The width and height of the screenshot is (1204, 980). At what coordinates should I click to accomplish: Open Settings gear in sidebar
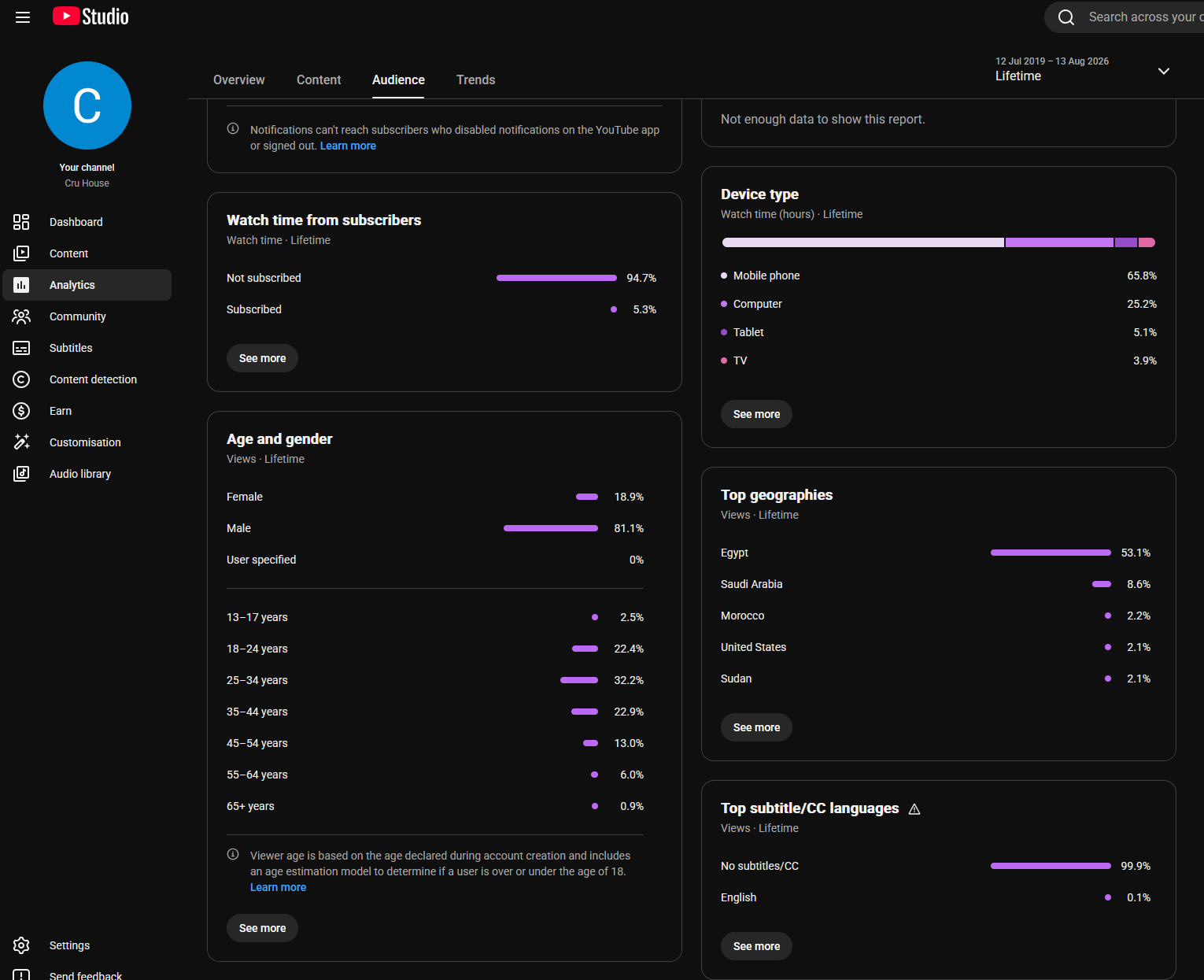[x=21, y=945]
